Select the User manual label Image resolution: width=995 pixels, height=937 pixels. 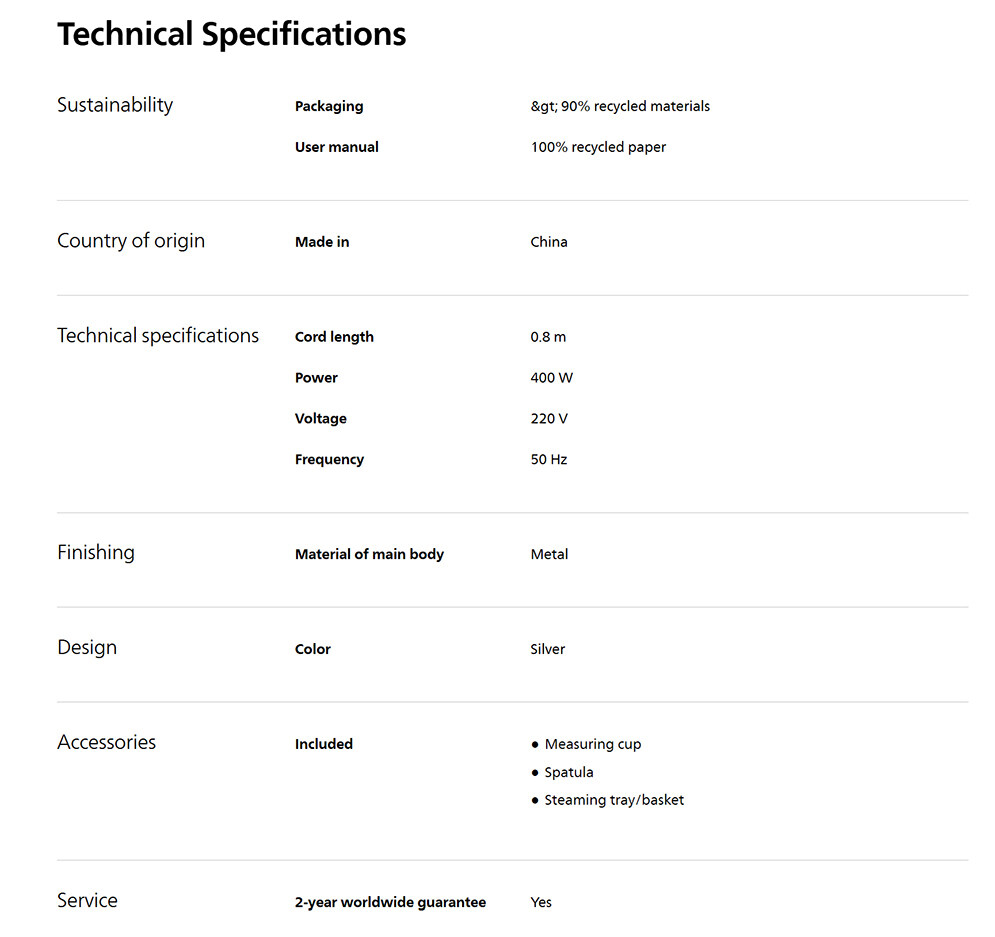pos(336,147)
